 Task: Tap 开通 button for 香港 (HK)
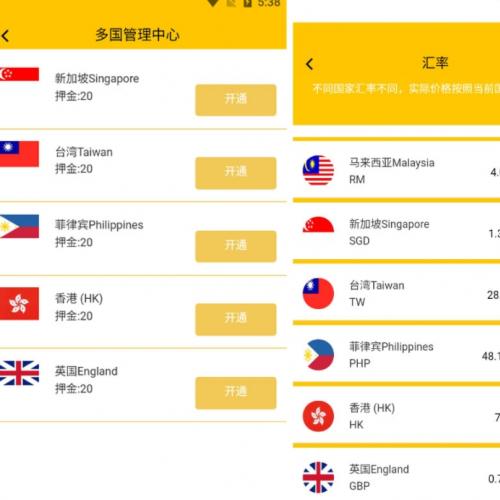236,319
